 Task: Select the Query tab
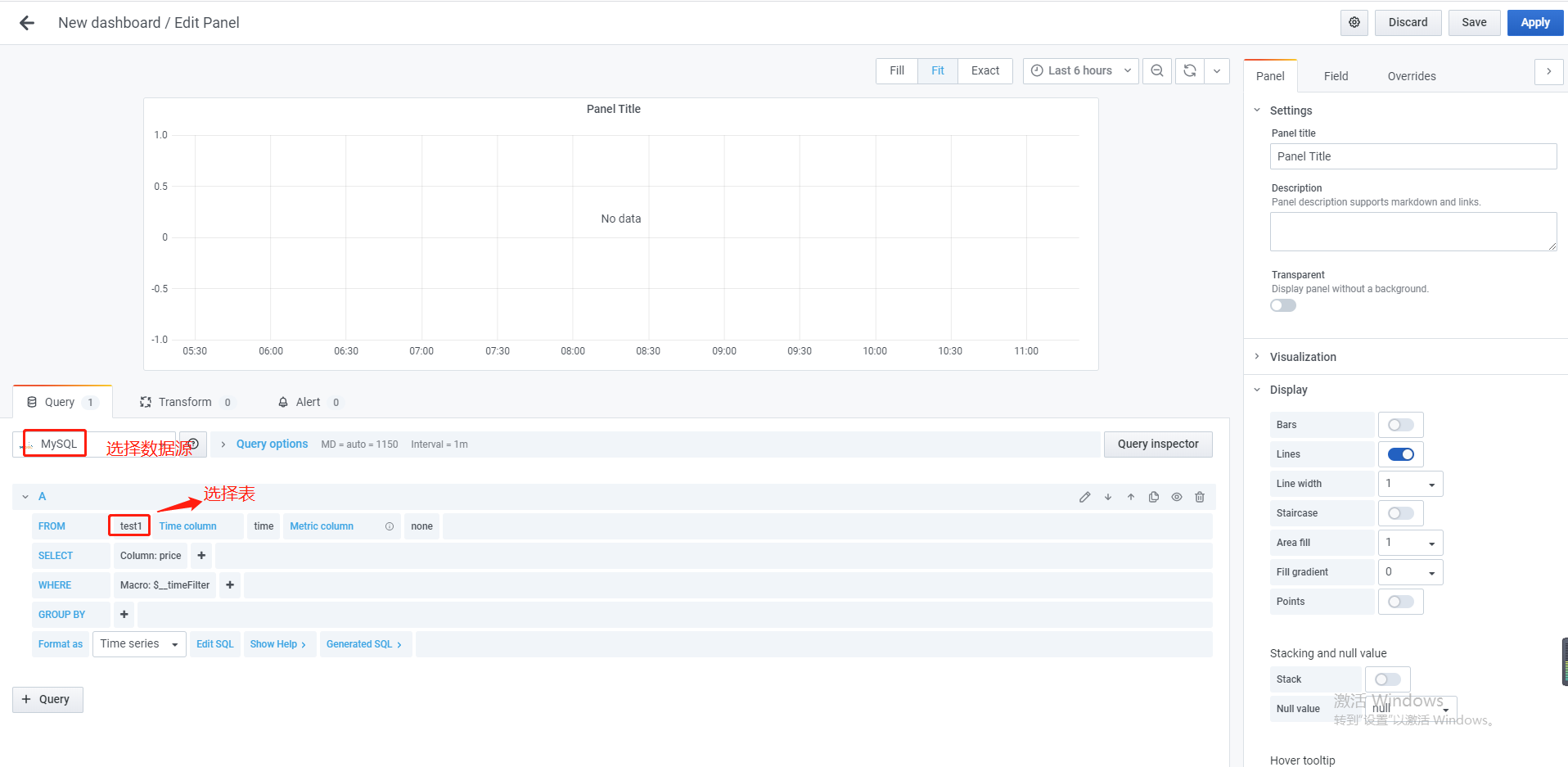62,402
